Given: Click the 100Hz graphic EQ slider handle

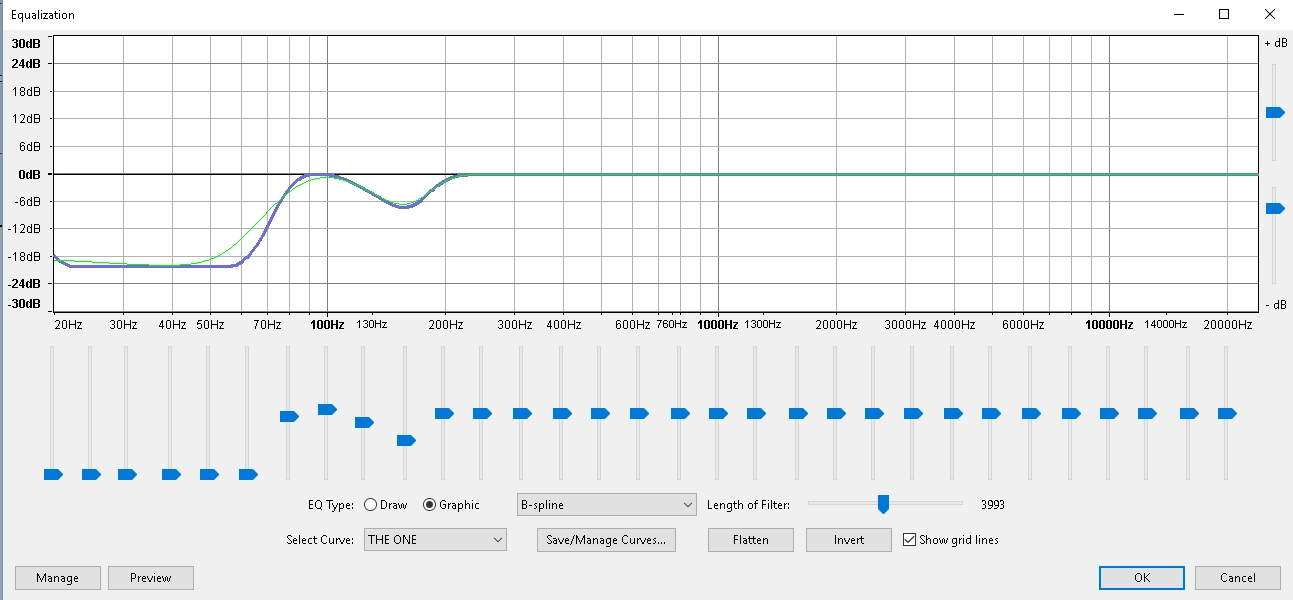Looking at the screenshot, I should 326,409.
